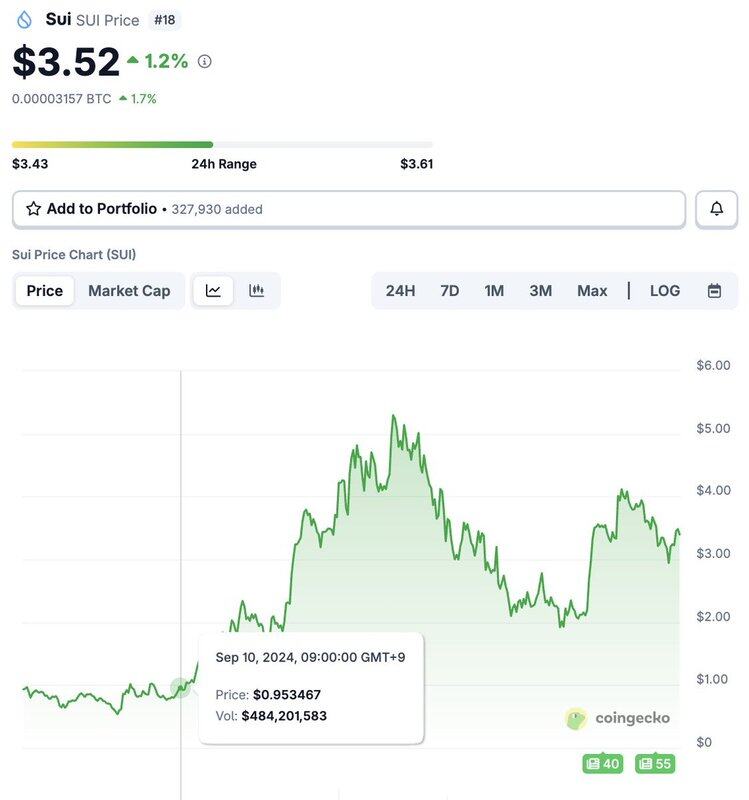Switch to candlestick chart view icon

click(256, 291)
